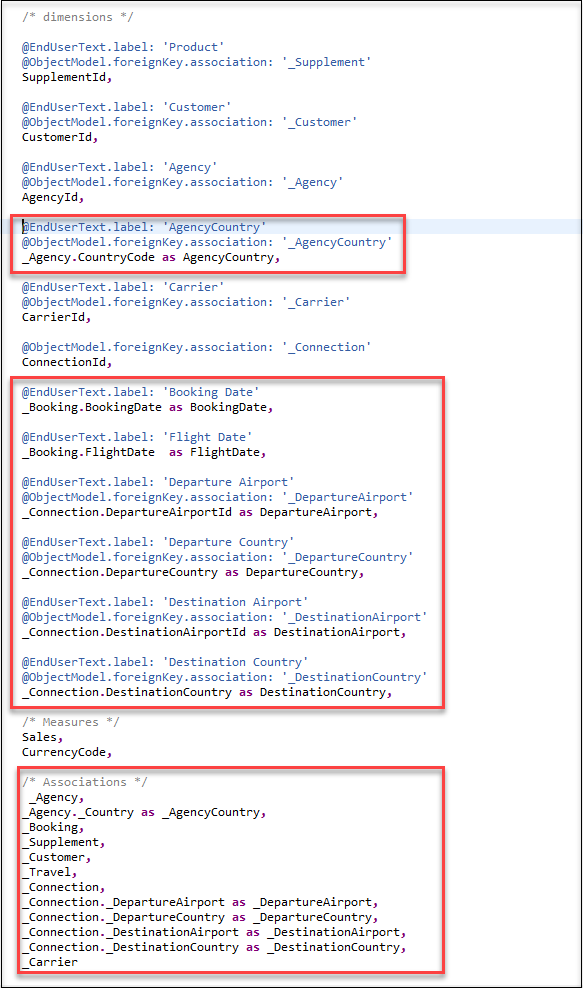
Task: Click the label line 'Destination Country'
Action: (x=165, y=662)
